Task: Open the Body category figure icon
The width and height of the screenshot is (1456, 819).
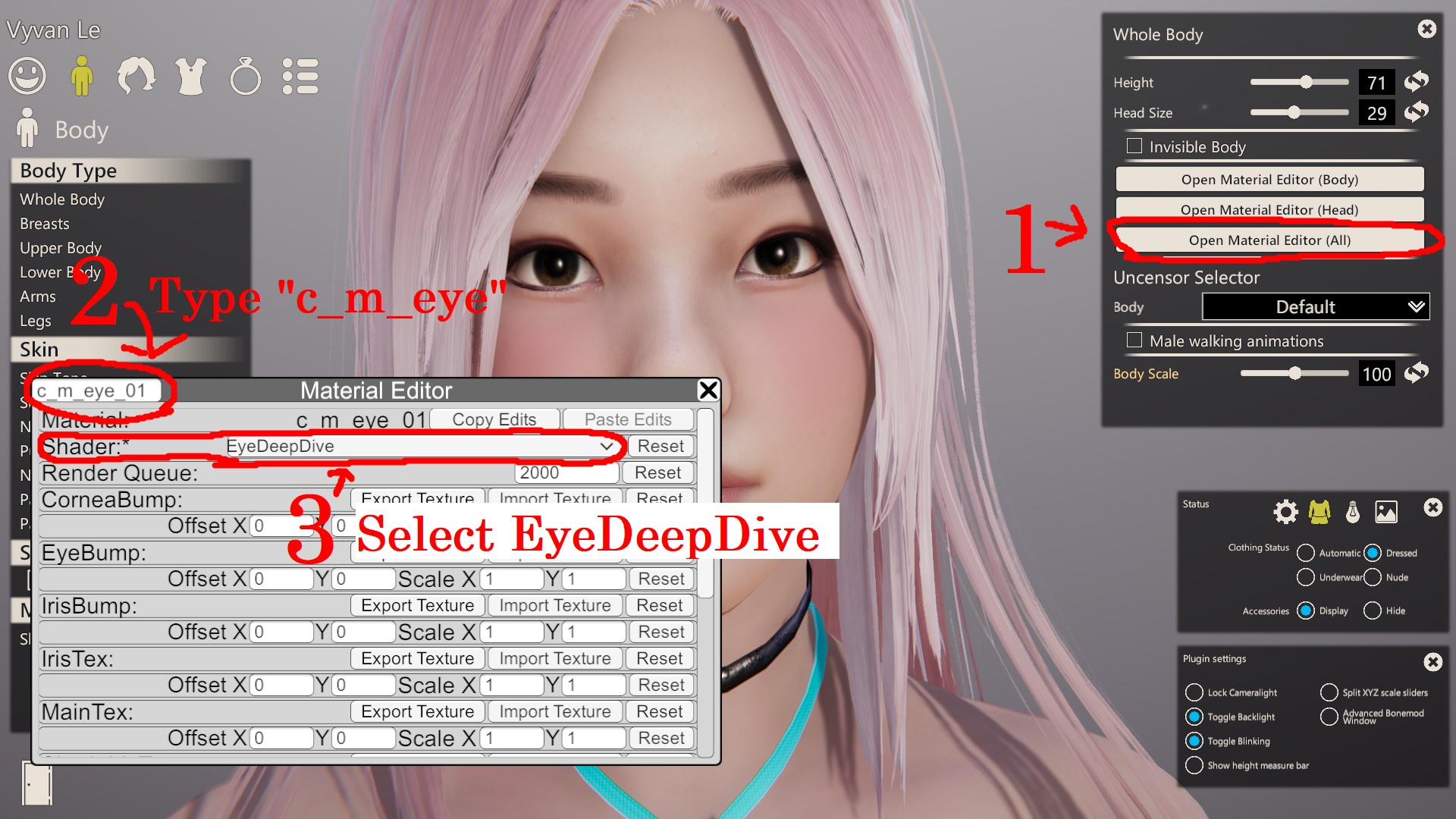Action: pyautogui.click(x=81, y=76)
